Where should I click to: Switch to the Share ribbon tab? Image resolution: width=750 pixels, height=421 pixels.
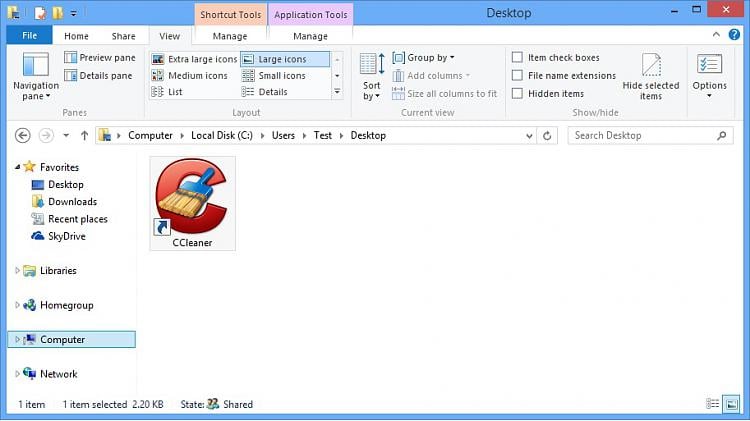pos(123,36)
